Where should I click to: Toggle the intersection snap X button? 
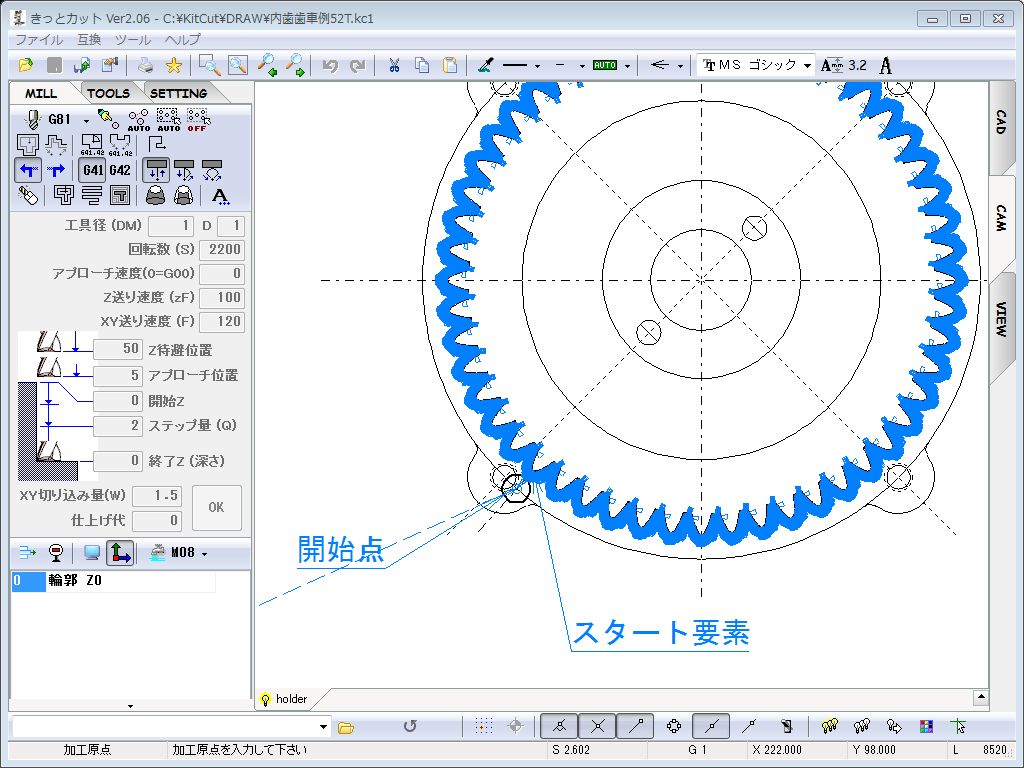tap(598, 726)
